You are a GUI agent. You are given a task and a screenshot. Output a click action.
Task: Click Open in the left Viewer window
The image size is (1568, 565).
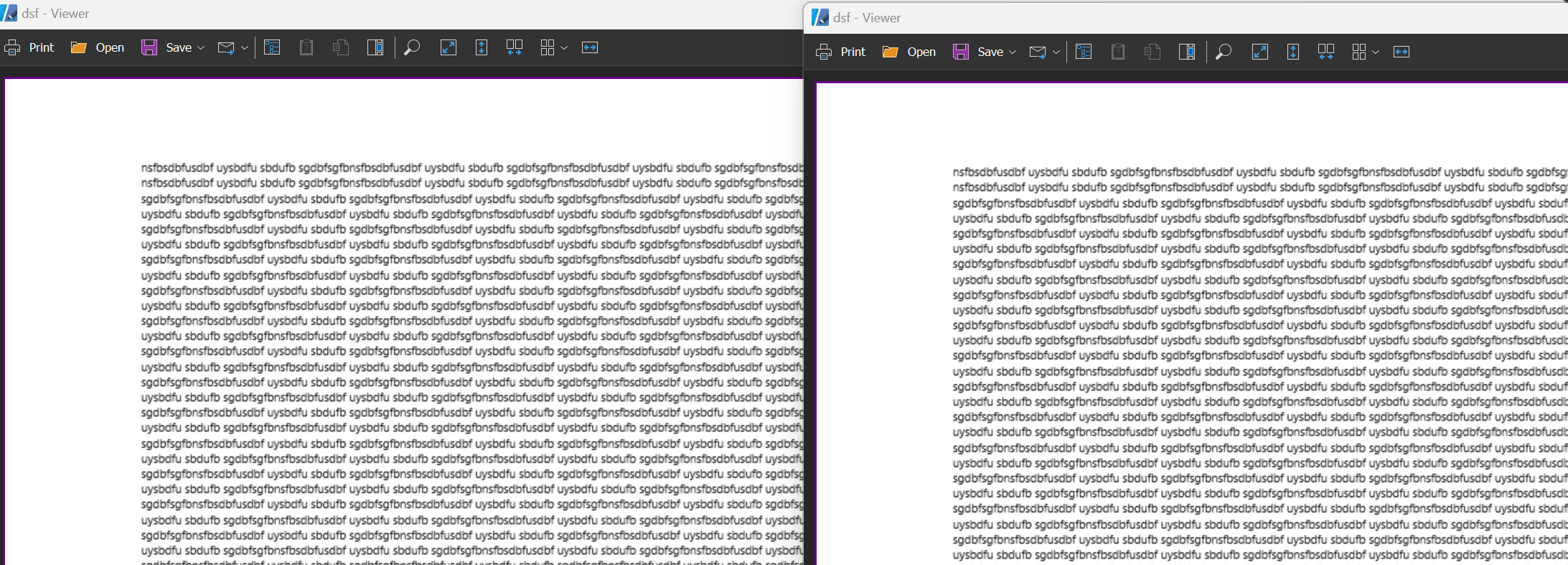[98, 47]
